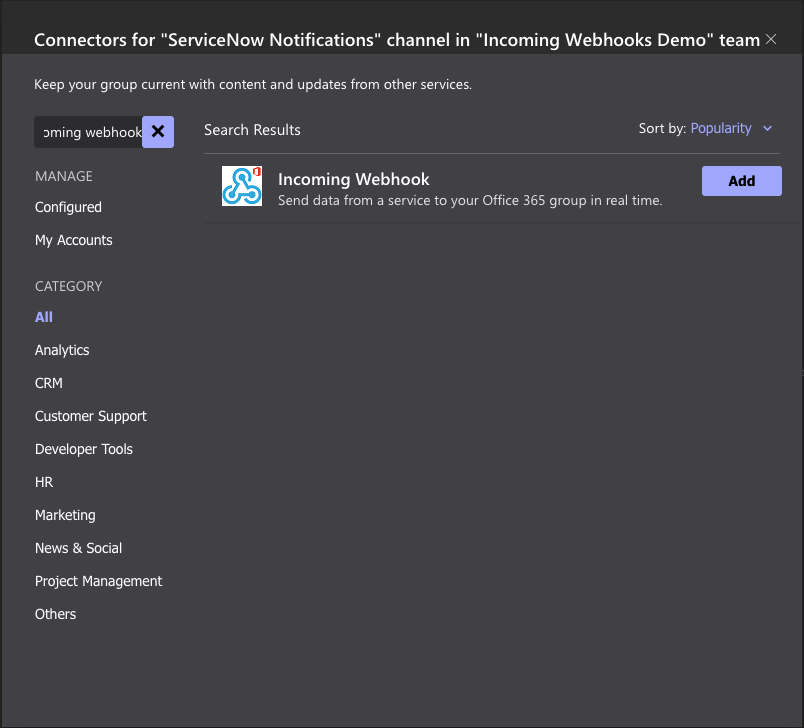Close the Connectors dialog
This screenshot has height=728, width=804.
tap(770, 40)
